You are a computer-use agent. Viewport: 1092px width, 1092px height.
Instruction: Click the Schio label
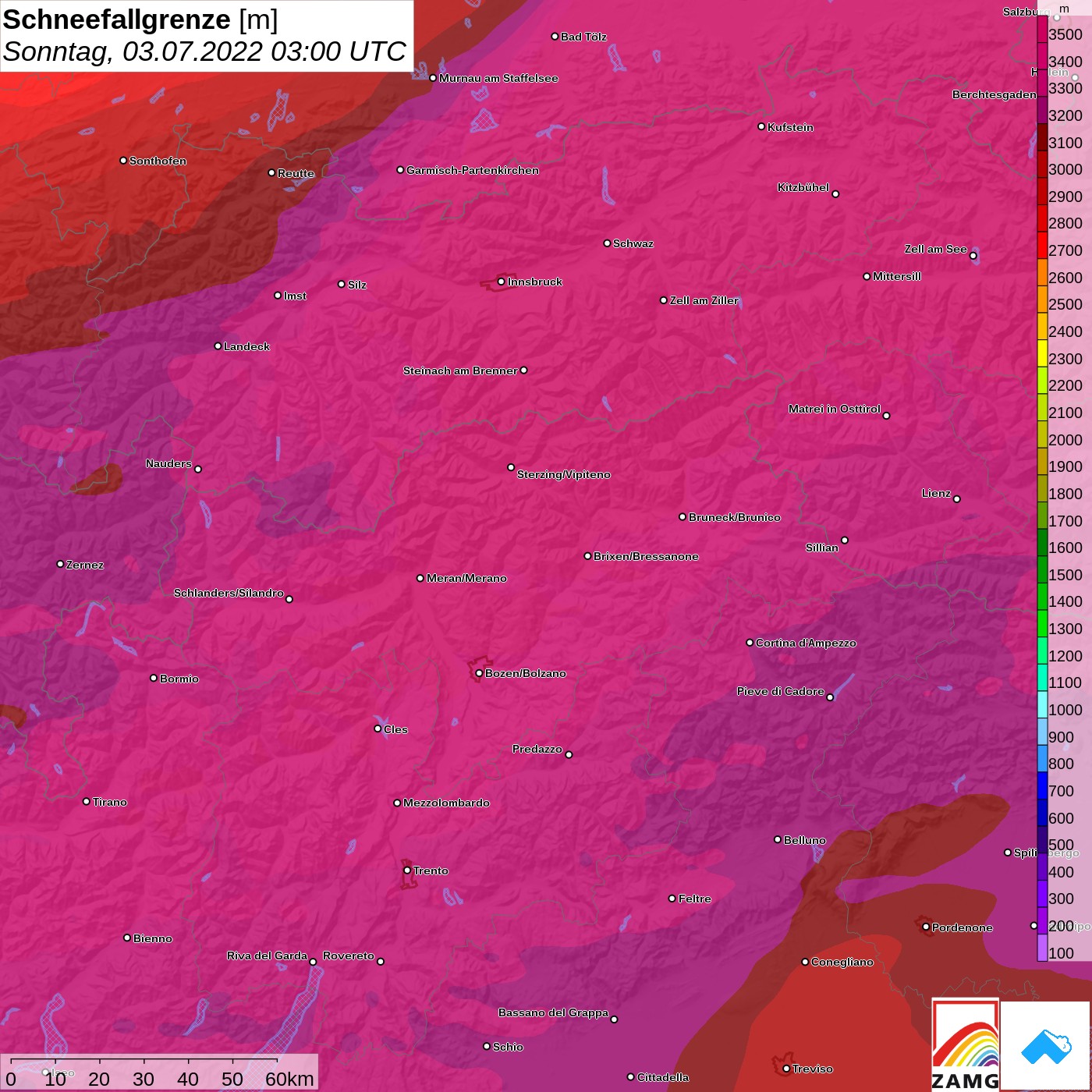[509, 1047]
